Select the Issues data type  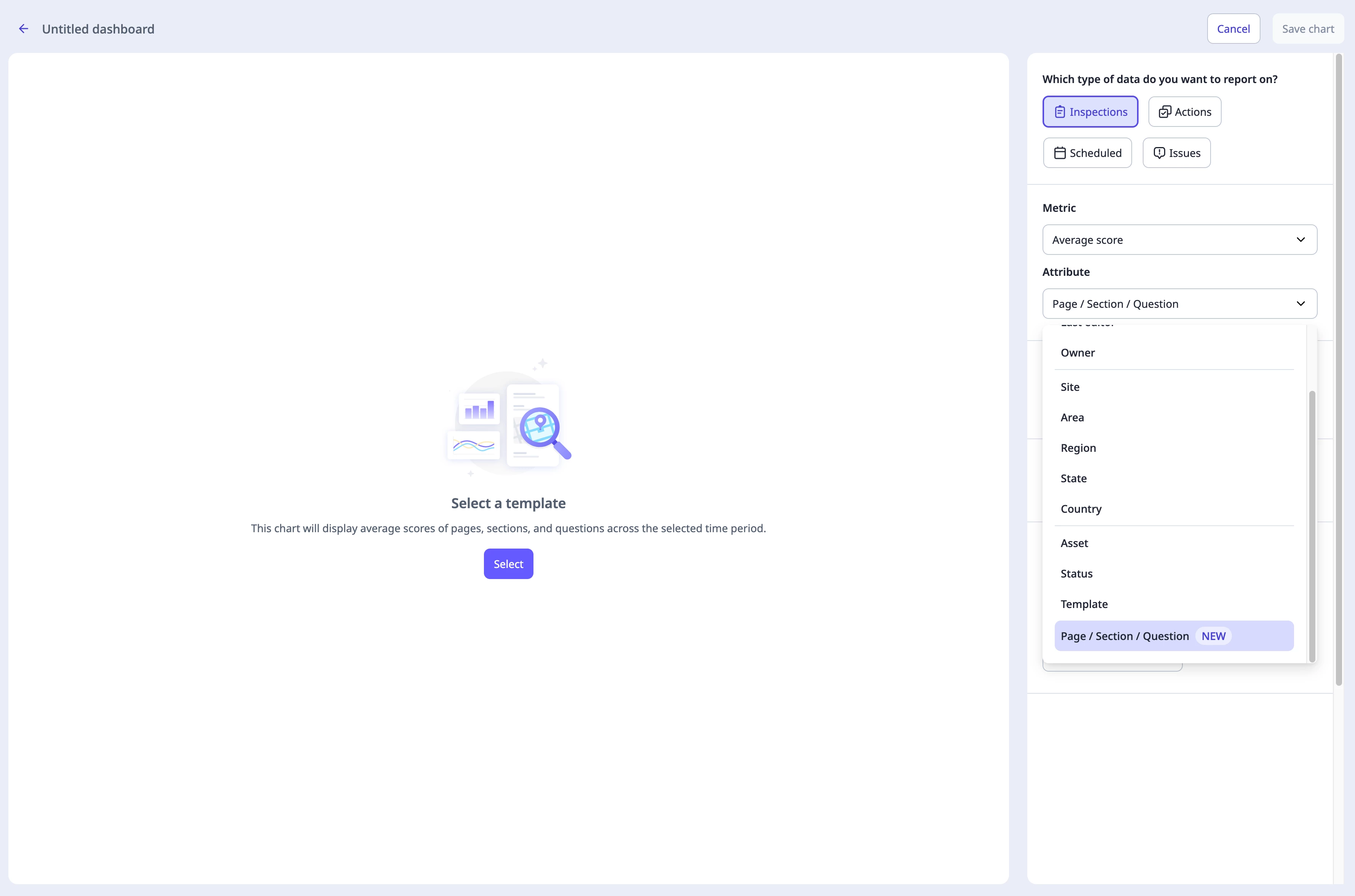1176,152
